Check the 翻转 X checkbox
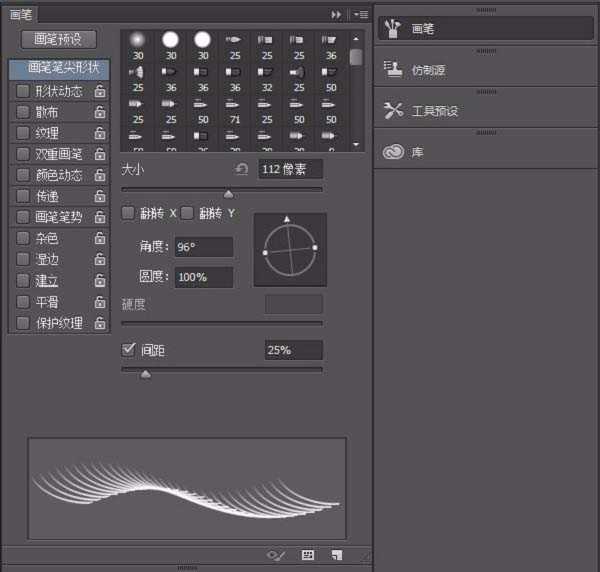 tap(128, 213)
